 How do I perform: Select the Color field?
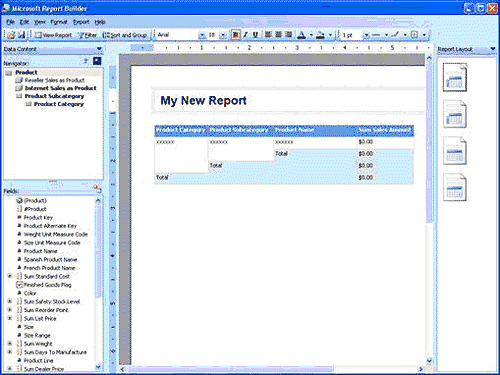30,293
